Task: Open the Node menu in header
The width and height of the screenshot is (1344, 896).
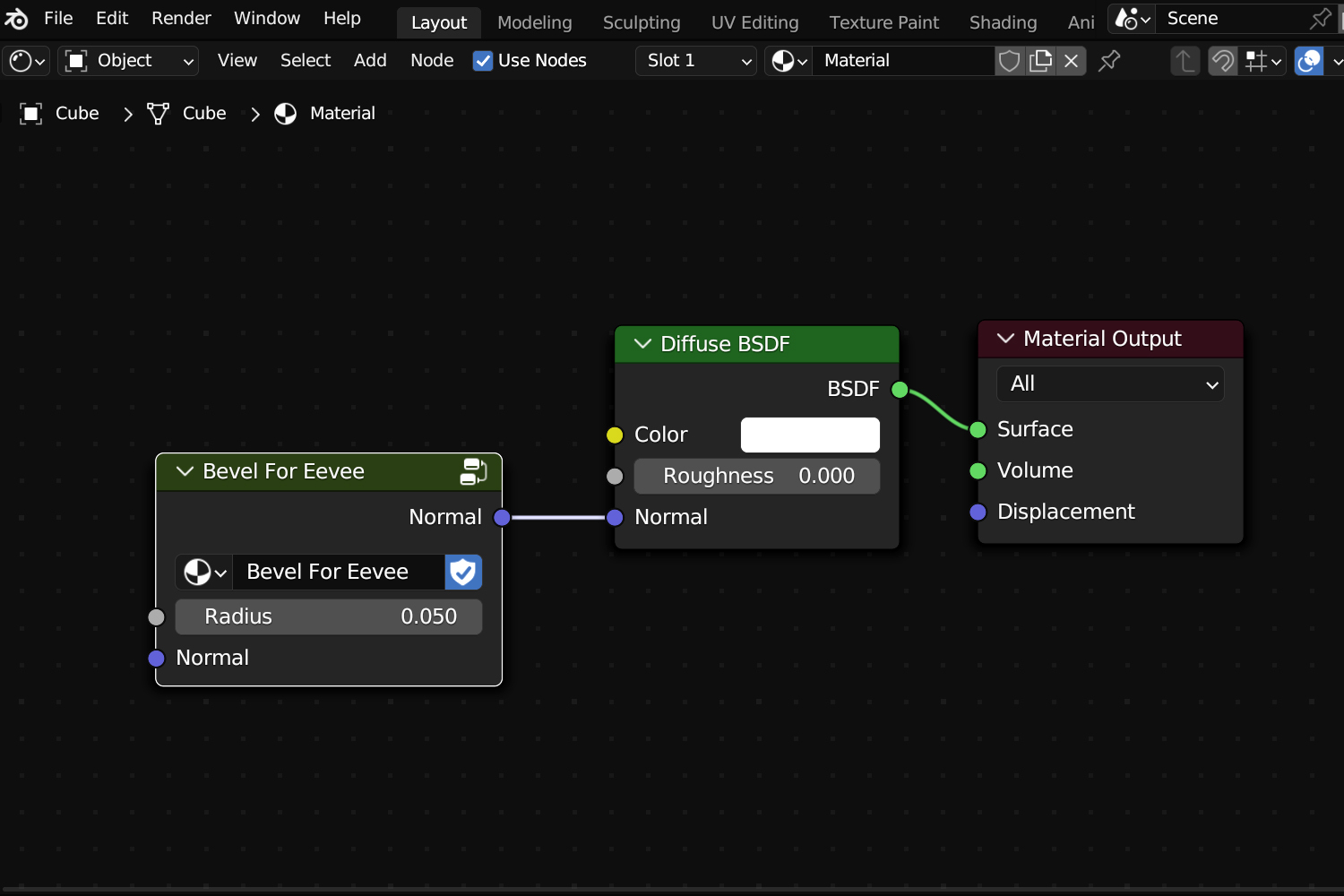Action: coord(432,61)
